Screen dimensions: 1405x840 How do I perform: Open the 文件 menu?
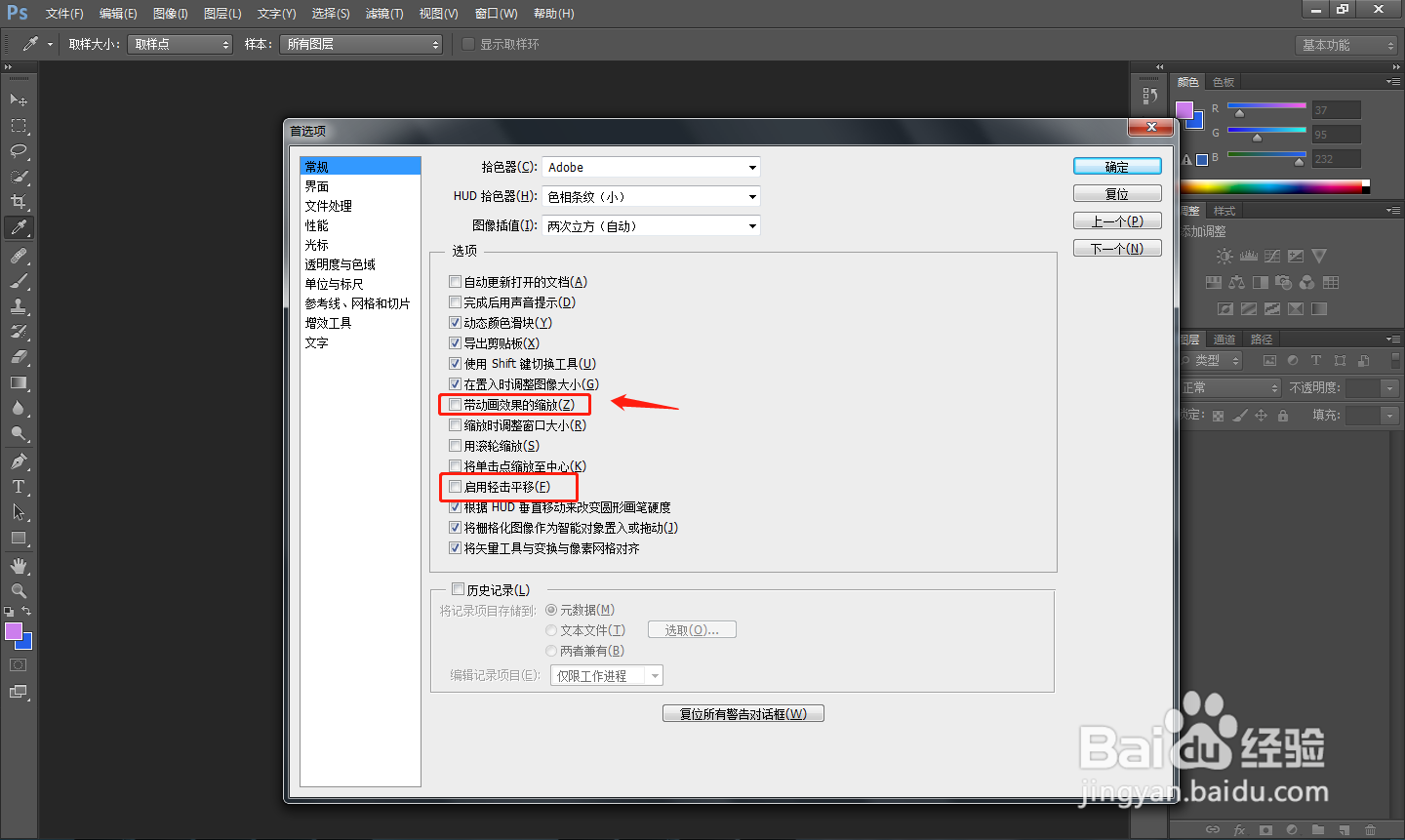click(x=64, y=14)
